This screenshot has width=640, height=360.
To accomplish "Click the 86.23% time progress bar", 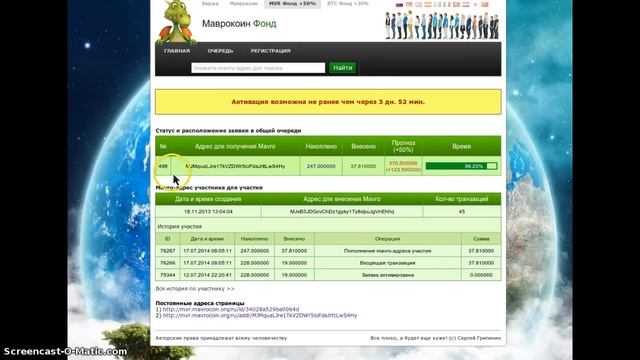I will (461, 166).
